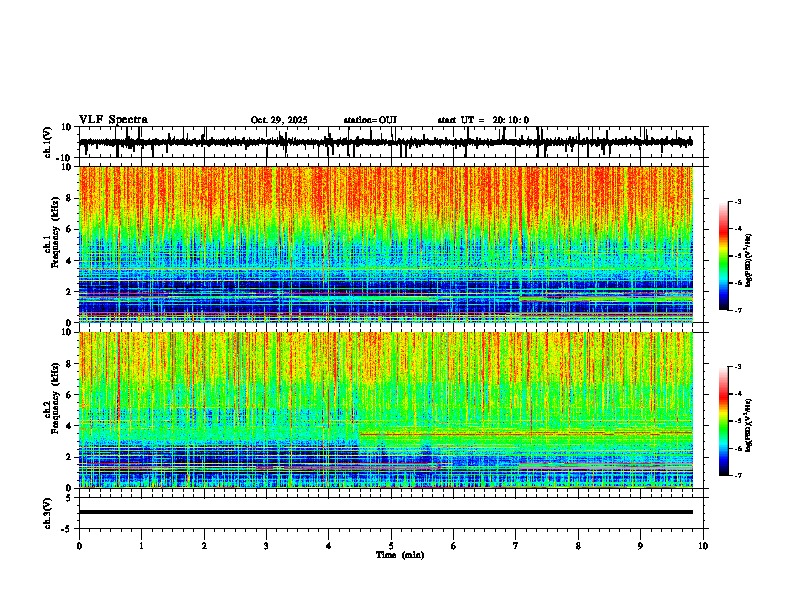The image size is (792, 612).
Task: Click the ch.3 flat black trace line
Action: [x=386, y=512]
